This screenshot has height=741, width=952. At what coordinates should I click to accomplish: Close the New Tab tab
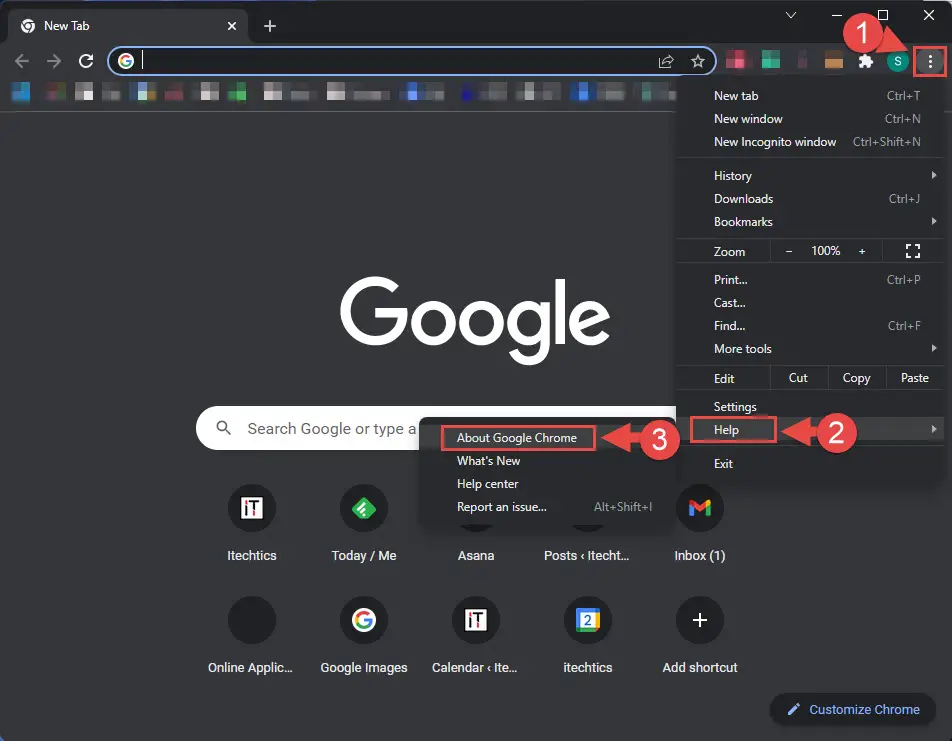pyautogui.click(x=231, y=26)
